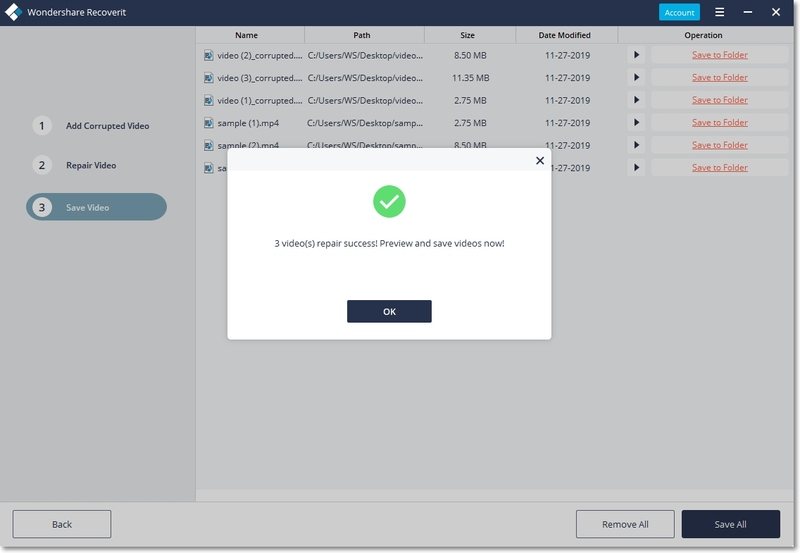
Task: Go Back to previous step
Action: (x=62, y=524)
